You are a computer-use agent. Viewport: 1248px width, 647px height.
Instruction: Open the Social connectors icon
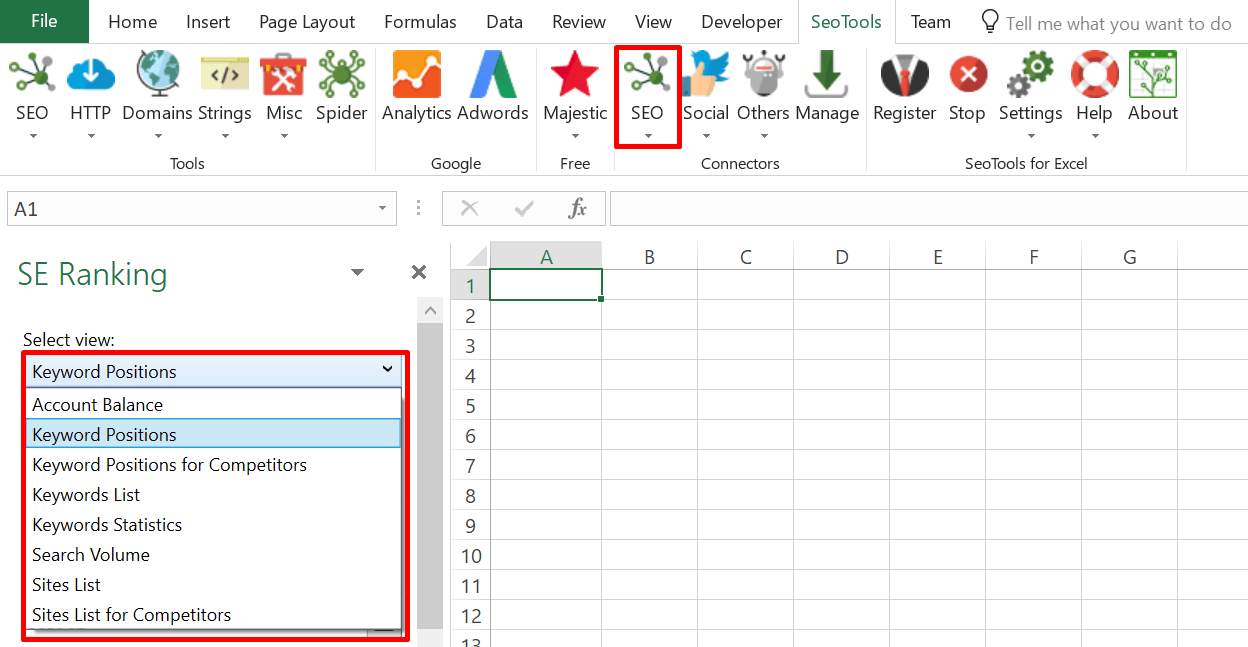tap(706, 76)
